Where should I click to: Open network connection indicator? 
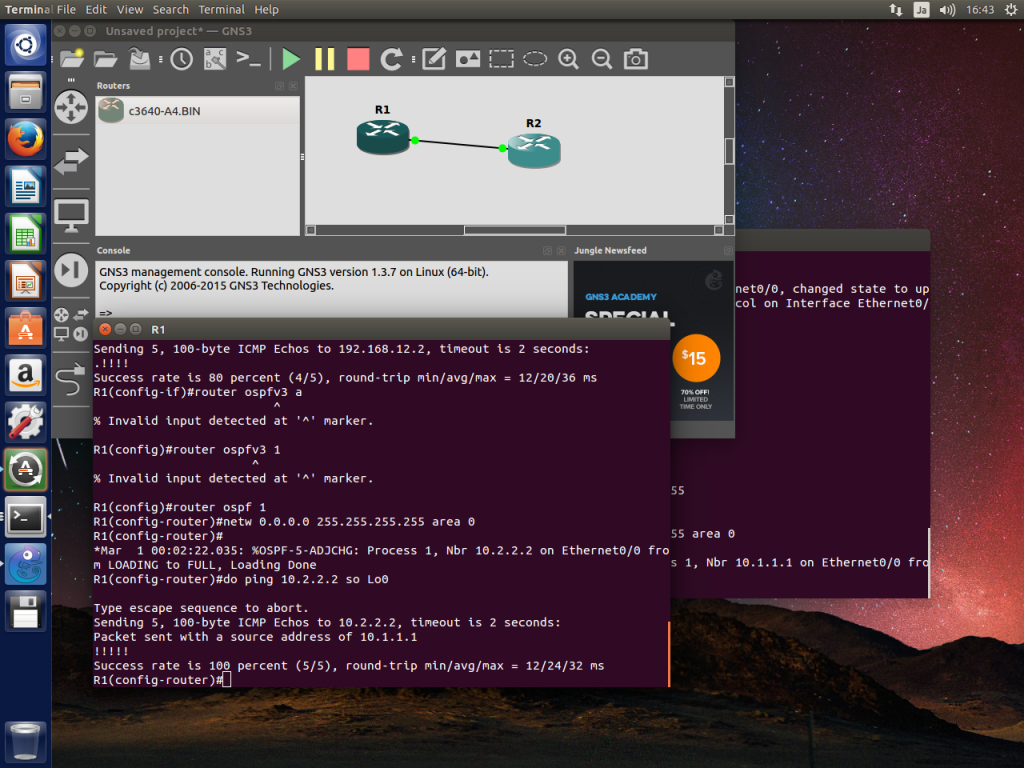click(896, 10)
